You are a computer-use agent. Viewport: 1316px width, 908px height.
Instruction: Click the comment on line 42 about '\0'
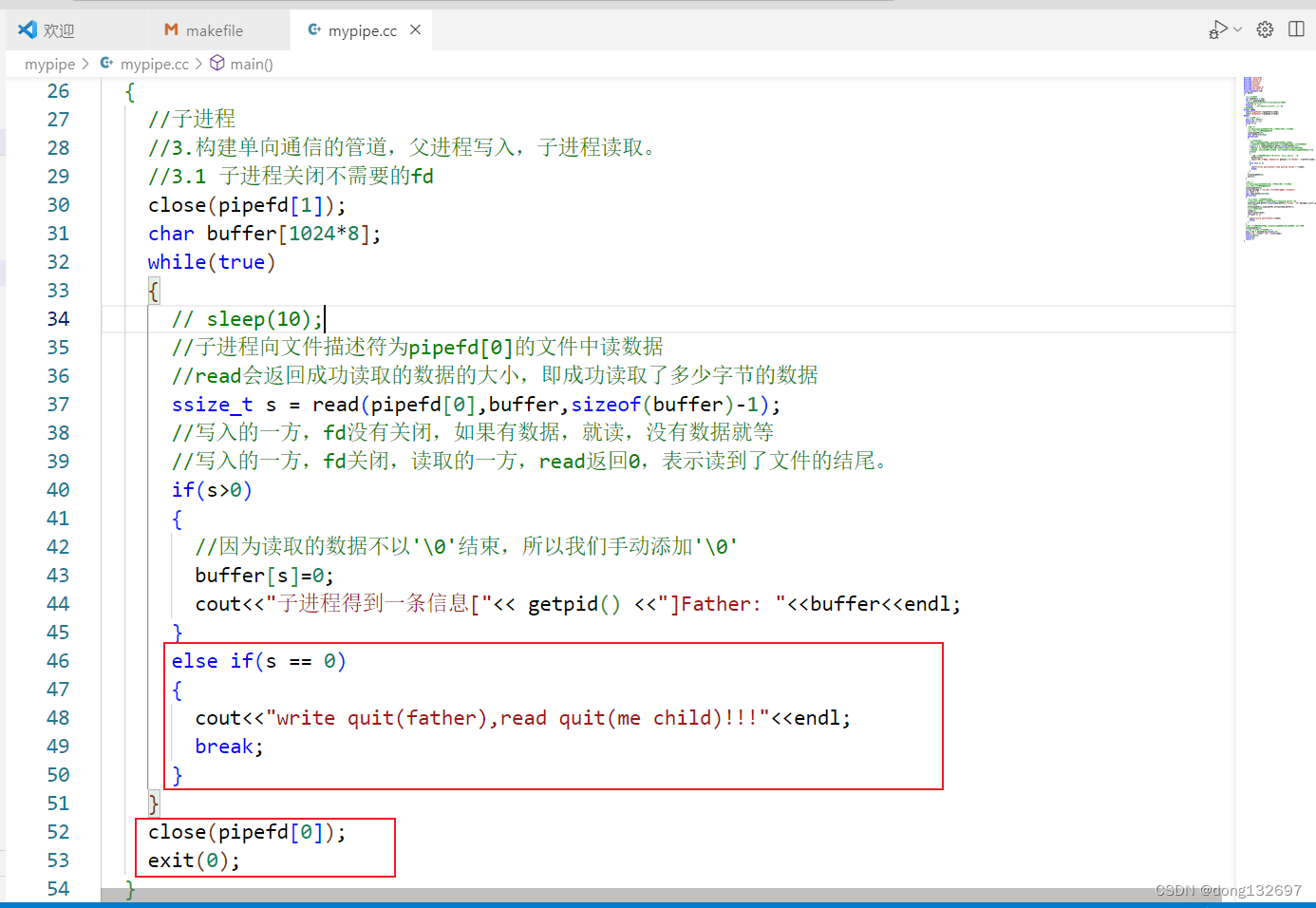(x=466, y=546)
